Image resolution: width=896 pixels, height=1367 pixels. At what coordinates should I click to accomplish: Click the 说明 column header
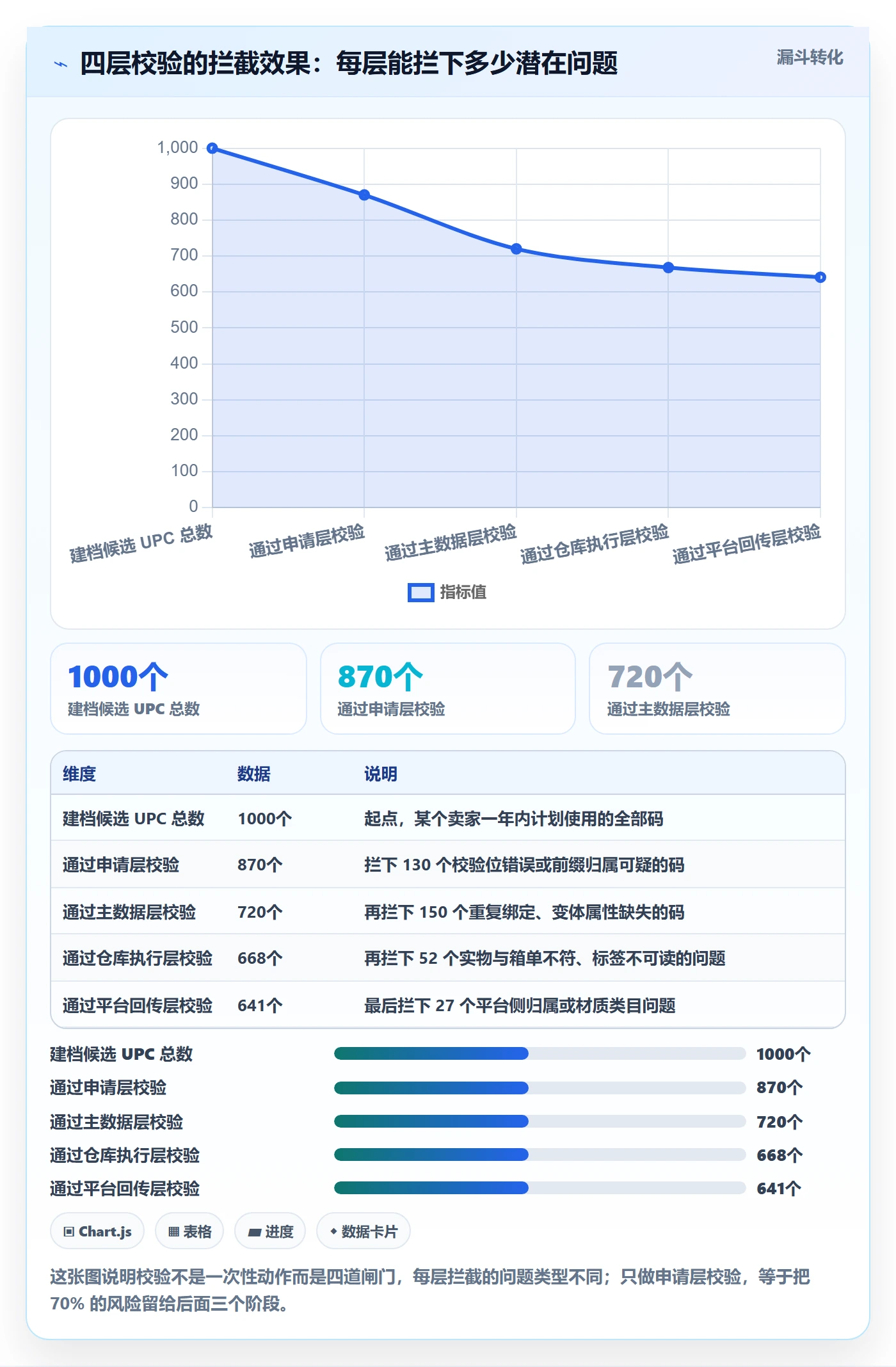381,774
